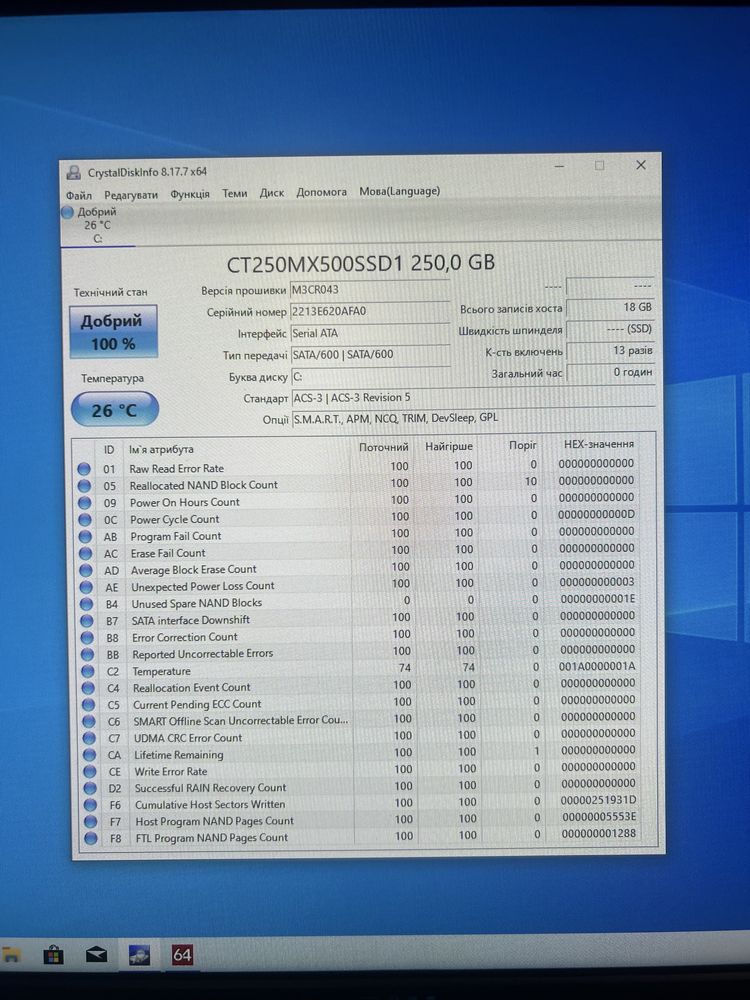The width and height of the screenshot is (750, 1000).
Task: Click the Поріг column header
Action: tap(523, 445)
